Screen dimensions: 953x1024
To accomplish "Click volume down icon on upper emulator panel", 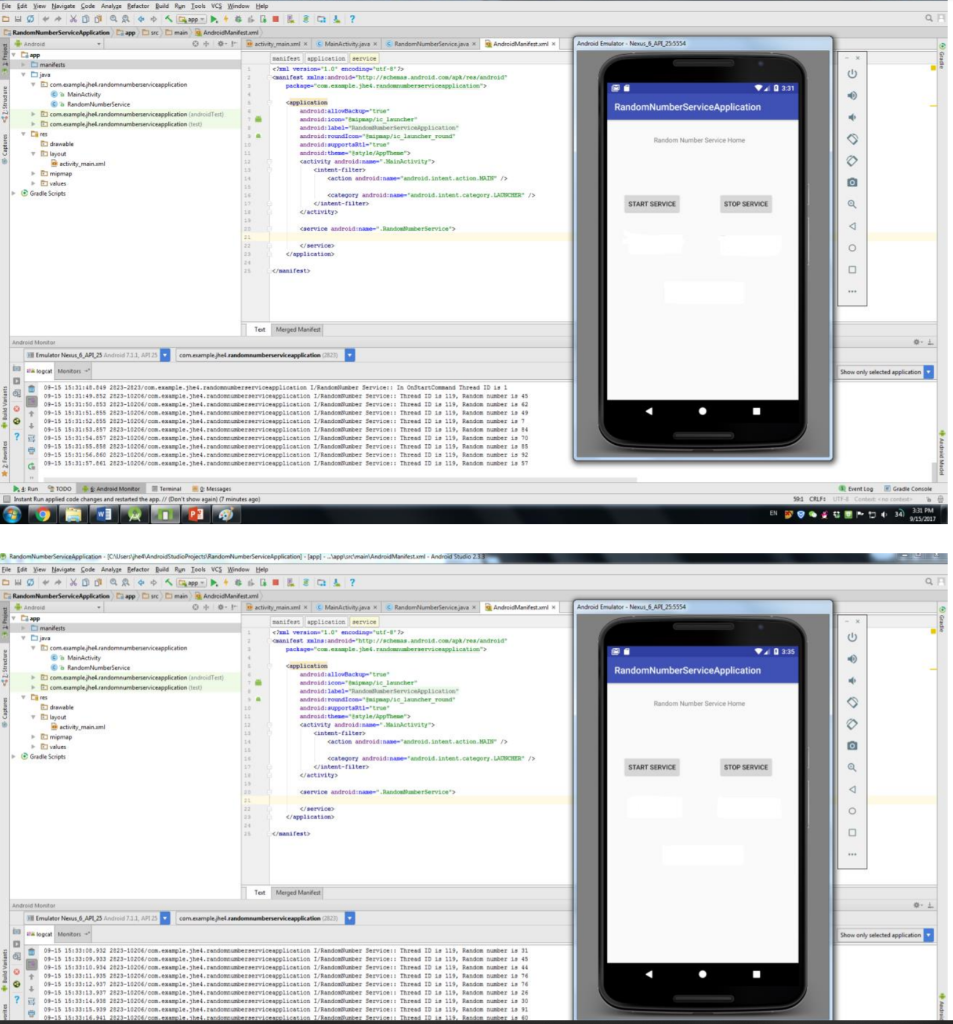I will coord(852,118).
